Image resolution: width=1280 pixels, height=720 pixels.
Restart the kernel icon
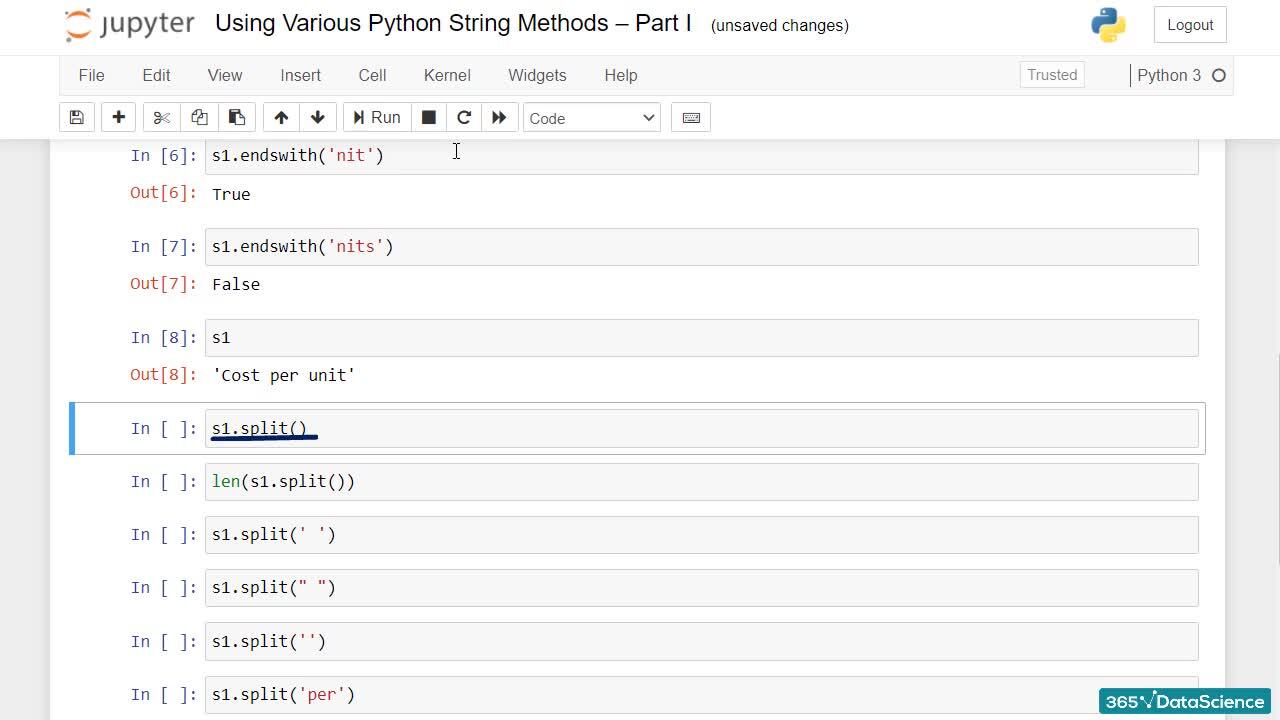click(464, 118)
